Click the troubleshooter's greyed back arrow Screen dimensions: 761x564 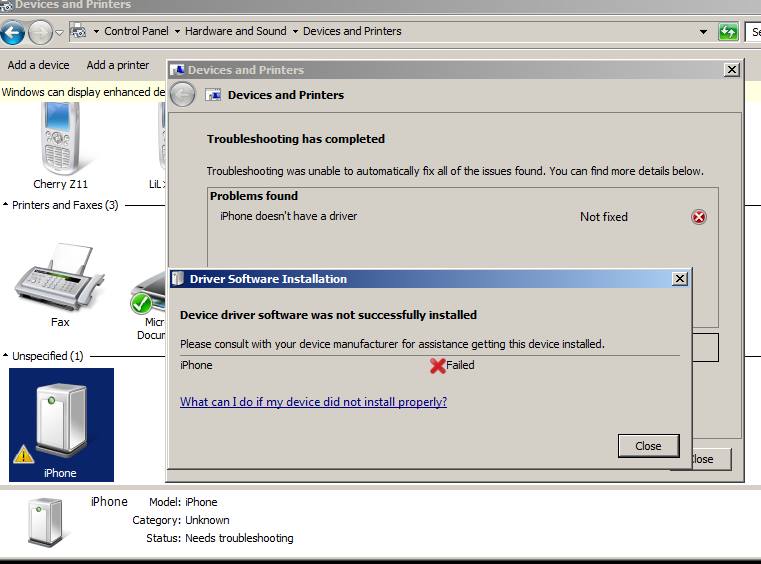pyautogui.click(x=183, y=95)
